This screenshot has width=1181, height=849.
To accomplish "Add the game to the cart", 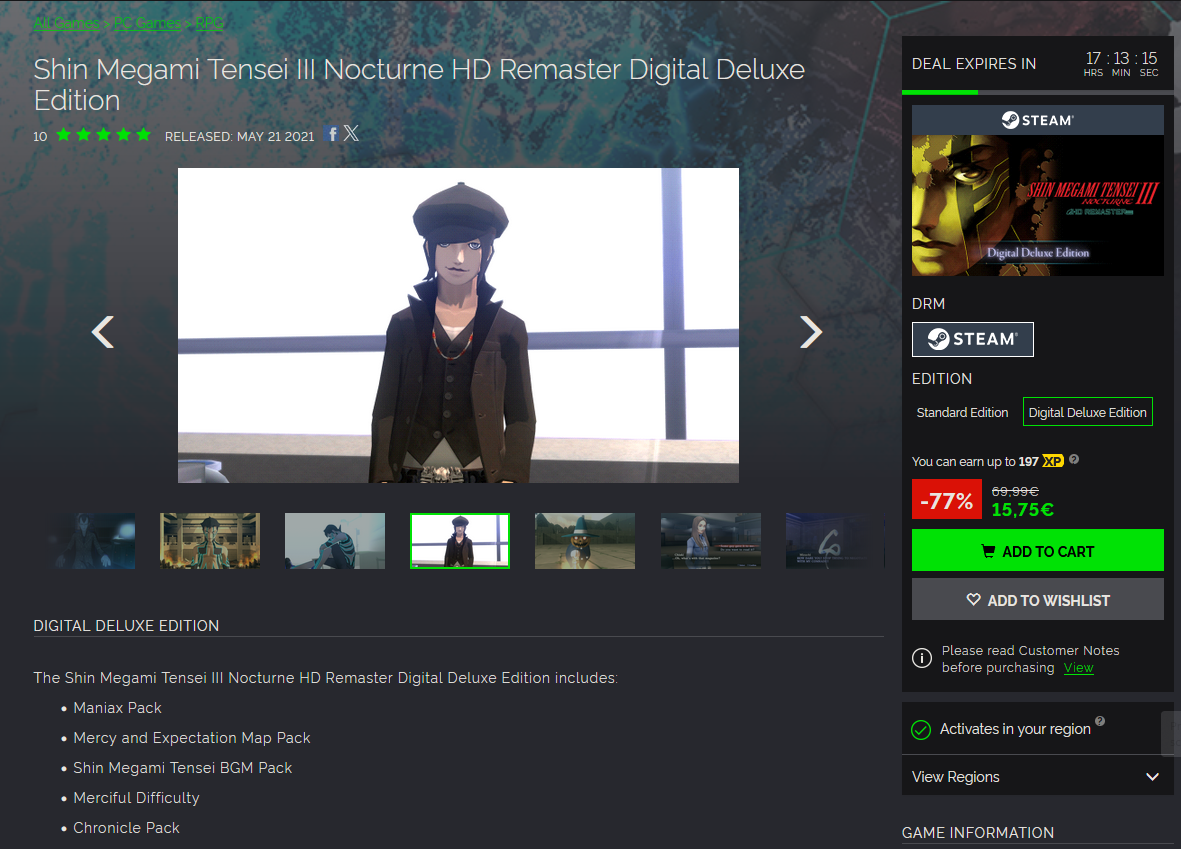I will [1037, 551].
